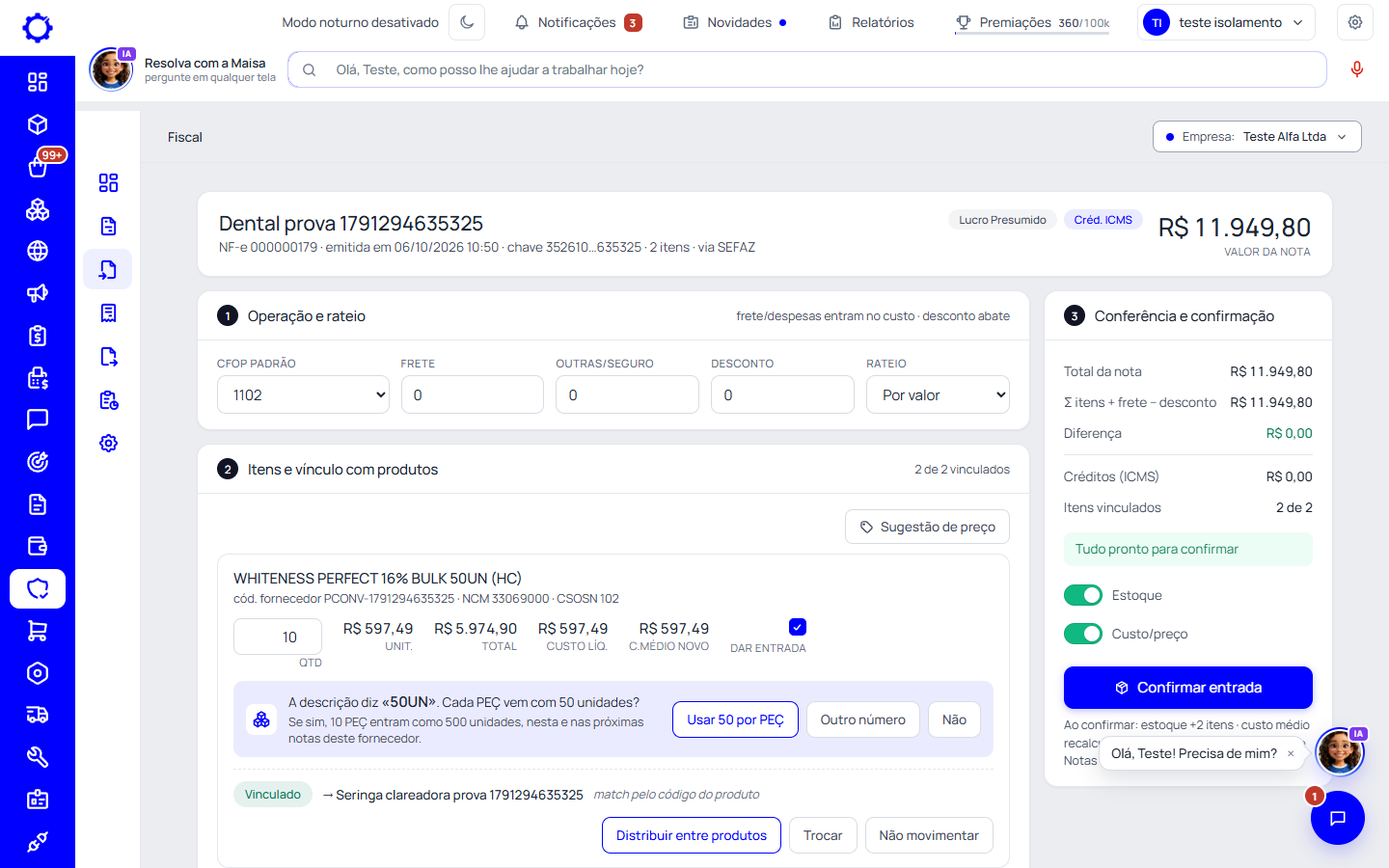This screenshot has width=1389, height=868.
Task: Open the Rateio dropdown
Action: tap(938, 394)
